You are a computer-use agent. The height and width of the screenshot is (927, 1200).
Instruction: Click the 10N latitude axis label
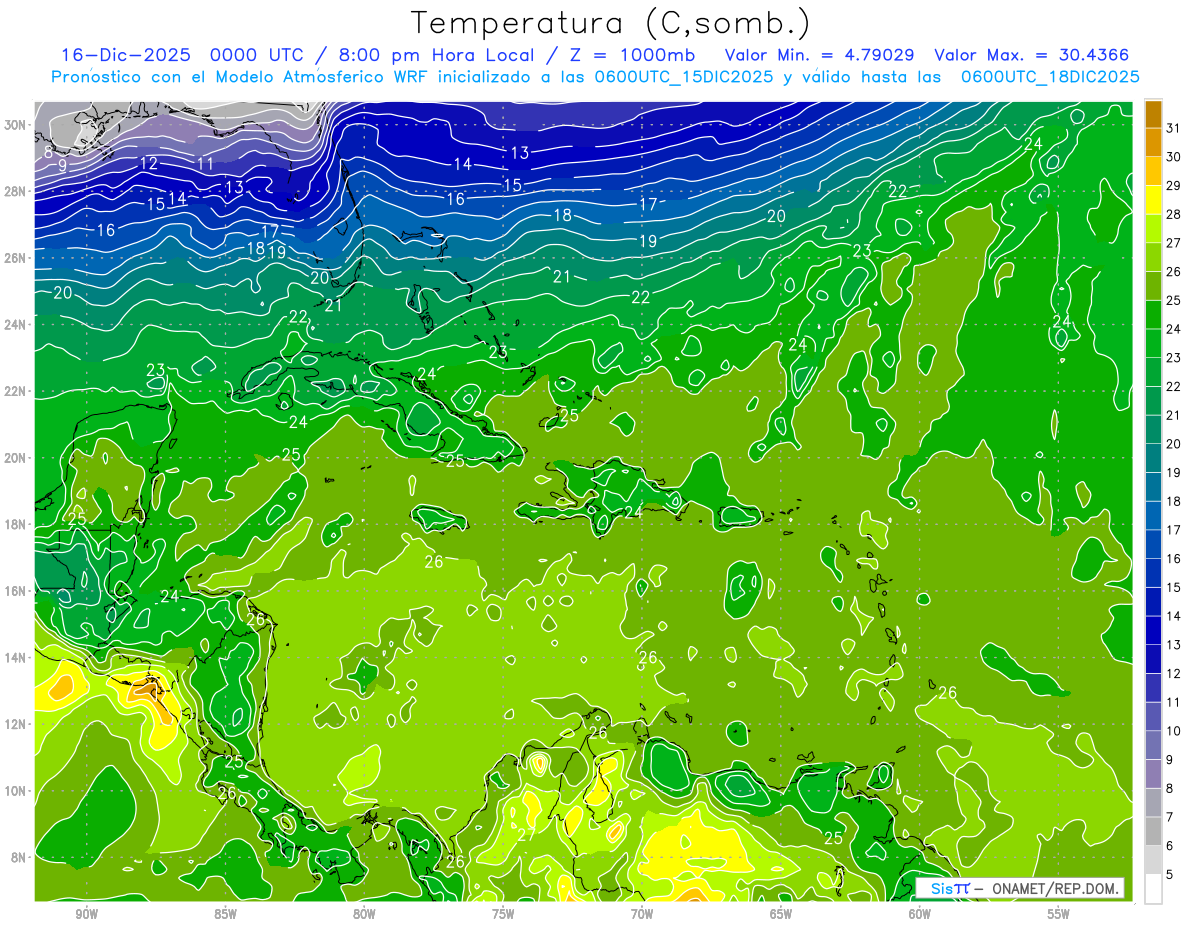(16, 791)
